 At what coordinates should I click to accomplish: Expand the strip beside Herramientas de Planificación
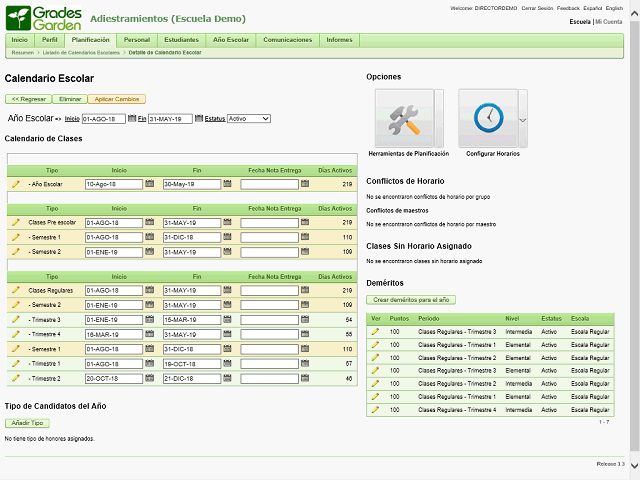439,119
